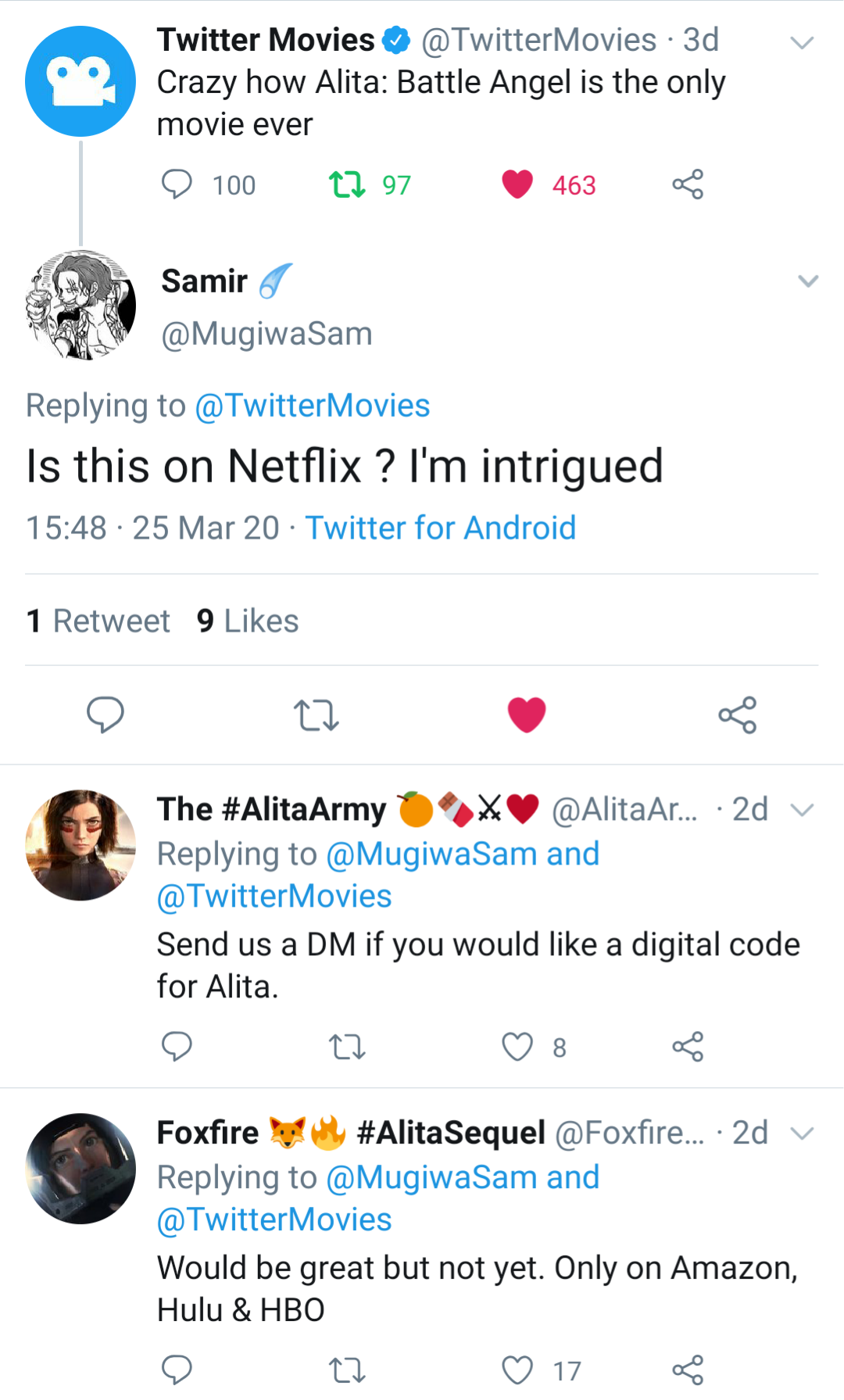Share the AlitaArmy digital code tweet
Image resolution: width=844 pixels, height=1400 pixels.
(688, 1046)
